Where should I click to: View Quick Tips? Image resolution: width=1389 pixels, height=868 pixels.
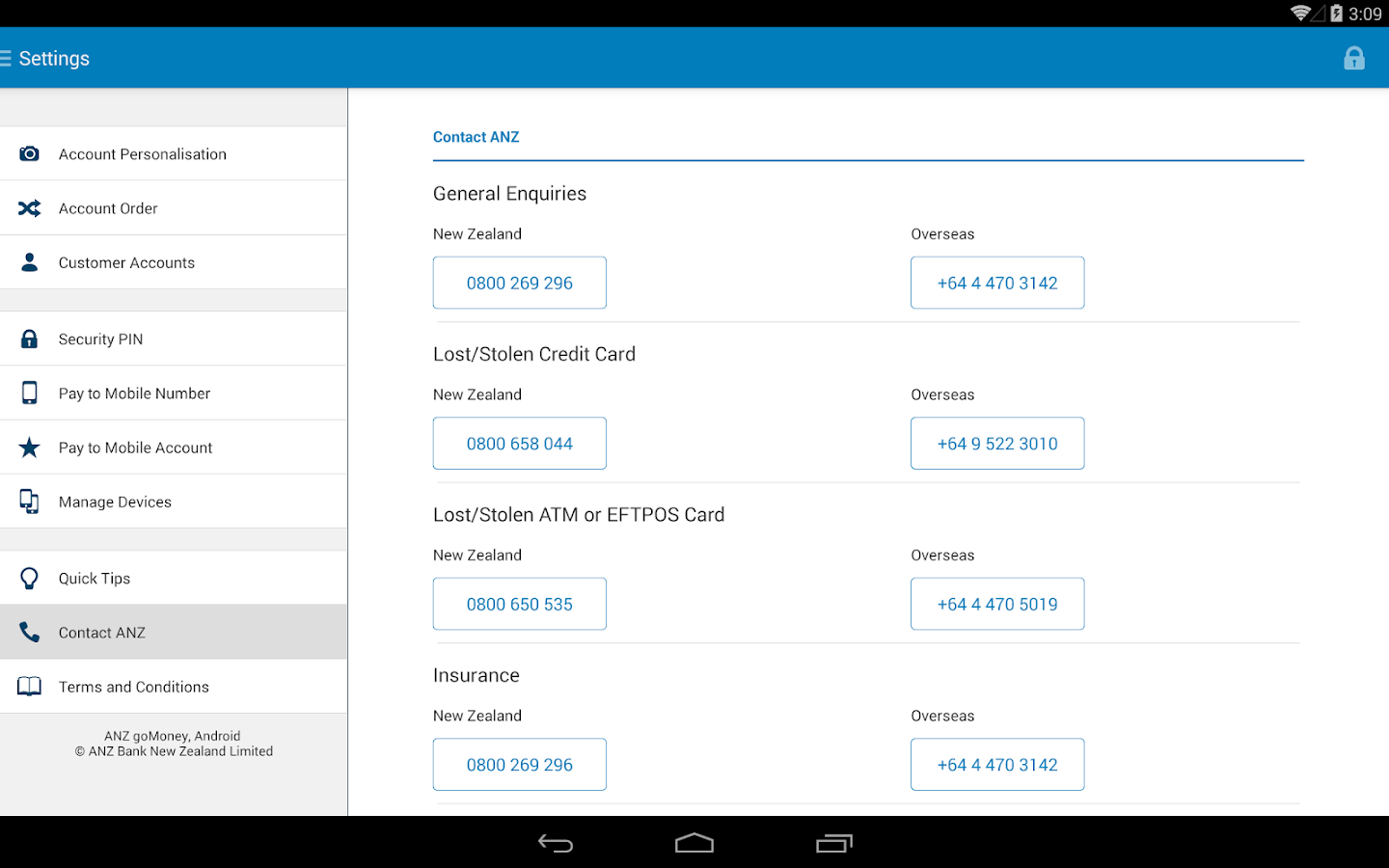pyautogui.click(x=174, y=579)
